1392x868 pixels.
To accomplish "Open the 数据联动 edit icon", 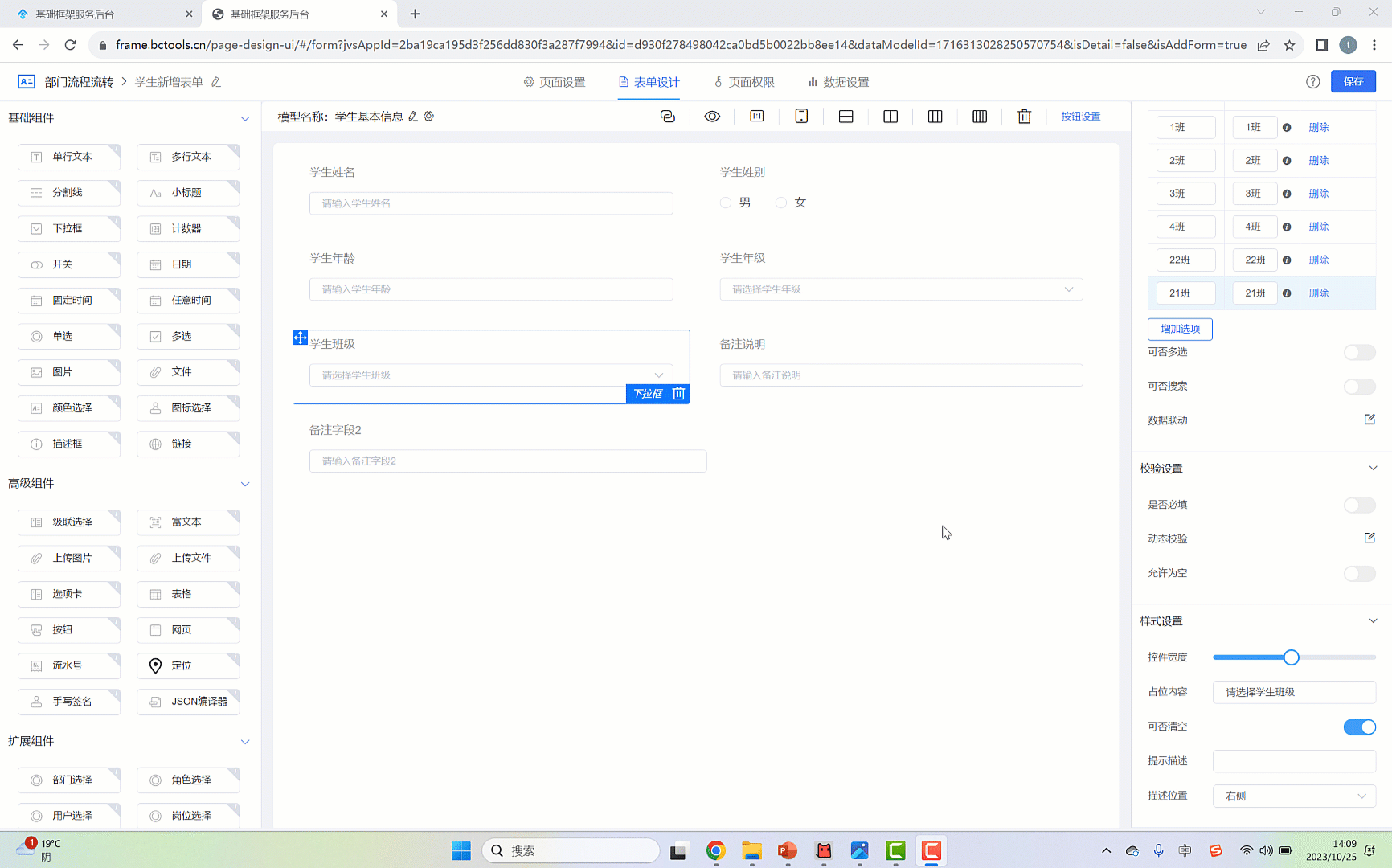I will coord(1369,420).
